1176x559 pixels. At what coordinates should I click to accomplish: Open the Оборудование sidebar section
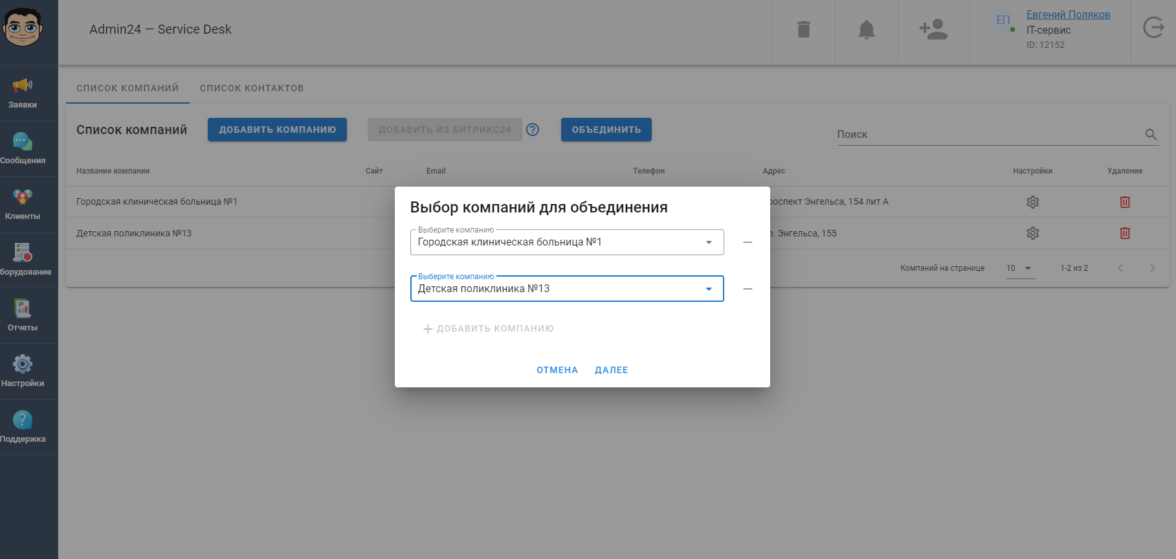click(x=22, y=259)
